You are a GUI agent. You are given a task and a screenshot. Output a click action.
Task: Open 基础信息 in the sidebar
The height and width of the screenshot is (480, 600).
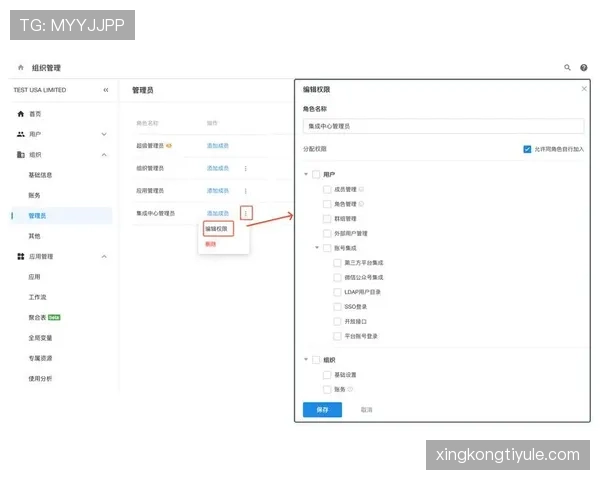[40, 175]
